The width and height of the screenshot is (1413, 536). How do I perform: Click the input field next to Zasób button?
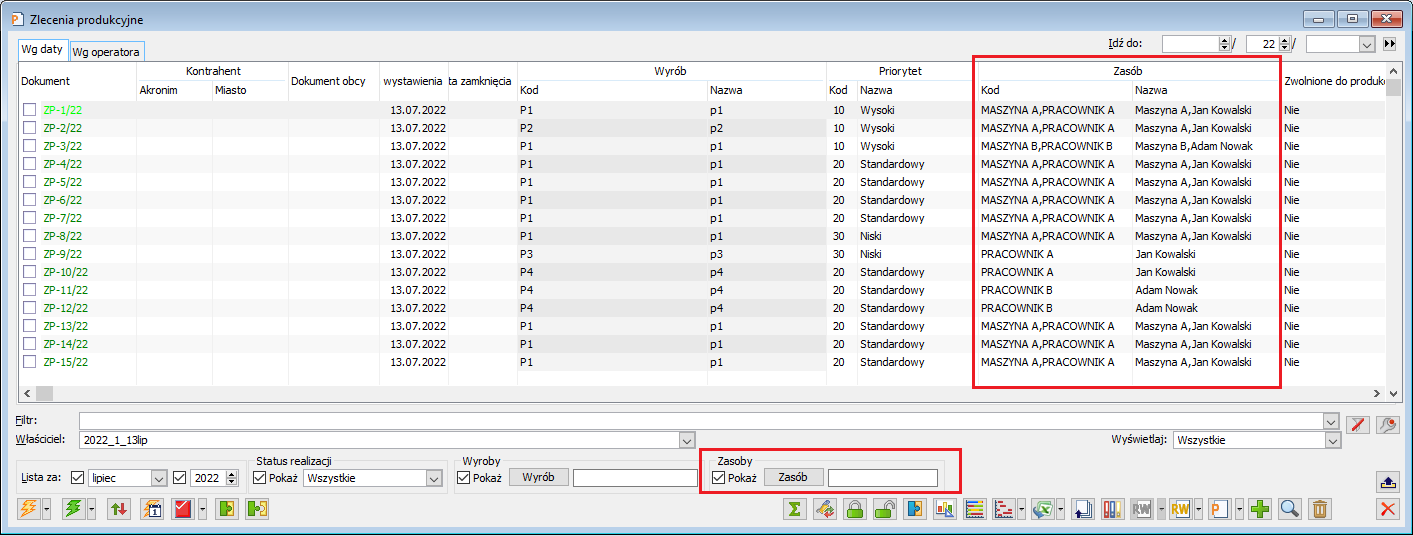tap(883, 478)
